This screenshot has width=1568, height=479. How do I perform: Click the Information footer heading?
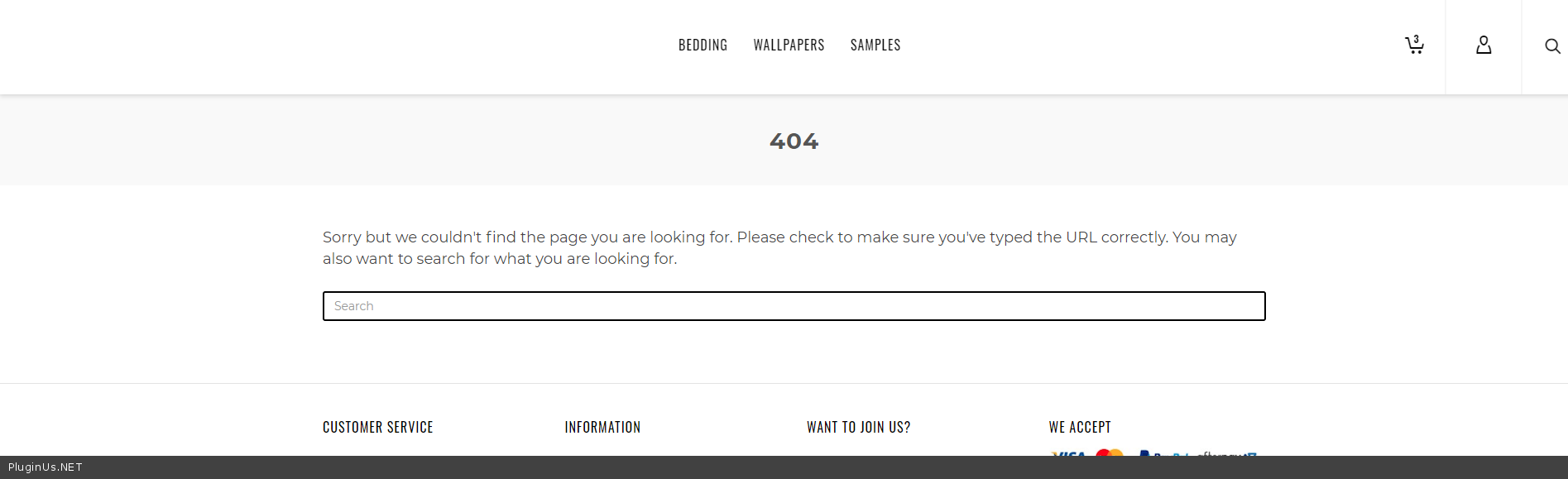602,428
